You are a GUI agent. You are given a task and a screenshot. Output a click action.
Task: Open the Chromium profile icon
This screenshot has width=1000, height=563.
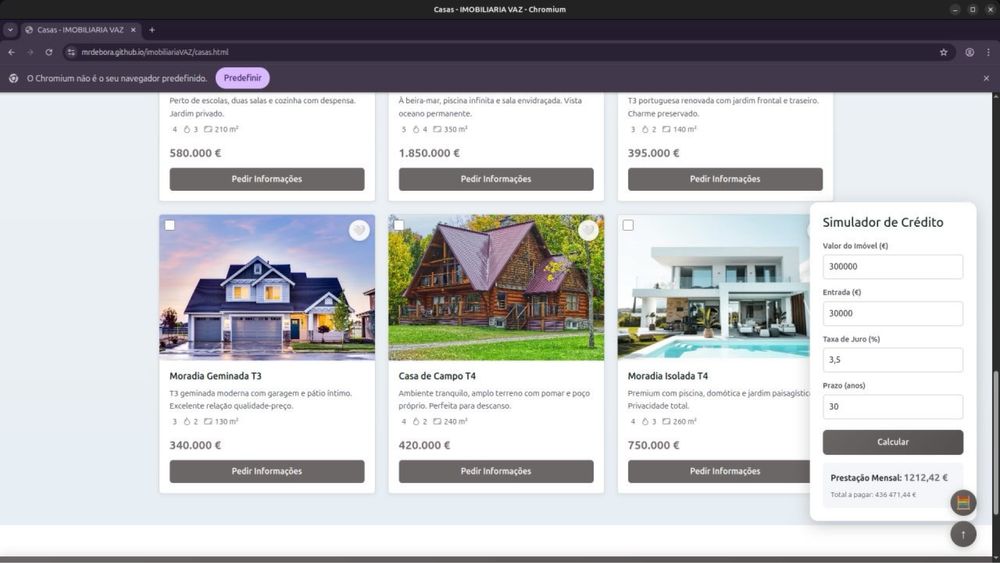coord(969,52)
